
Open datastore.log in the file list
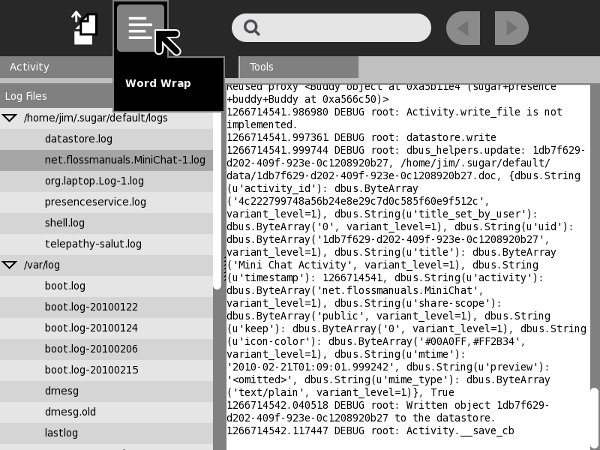point(79,139)
